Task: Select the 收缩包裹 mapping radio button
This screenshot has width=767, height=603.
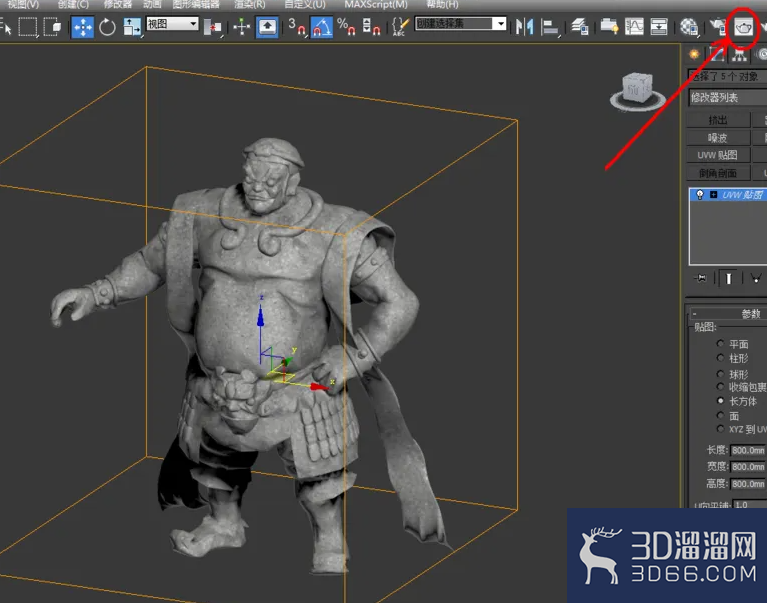Action: [x=721, y=386]
